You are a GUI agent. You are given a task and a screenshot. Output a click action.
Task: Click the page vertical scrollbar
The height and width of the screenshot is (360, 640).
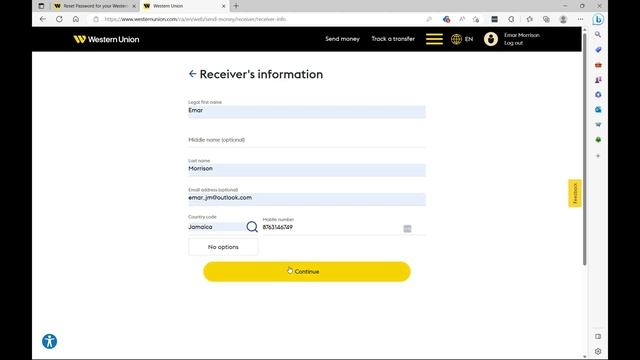pyautogui.click(x=584, y=149)
